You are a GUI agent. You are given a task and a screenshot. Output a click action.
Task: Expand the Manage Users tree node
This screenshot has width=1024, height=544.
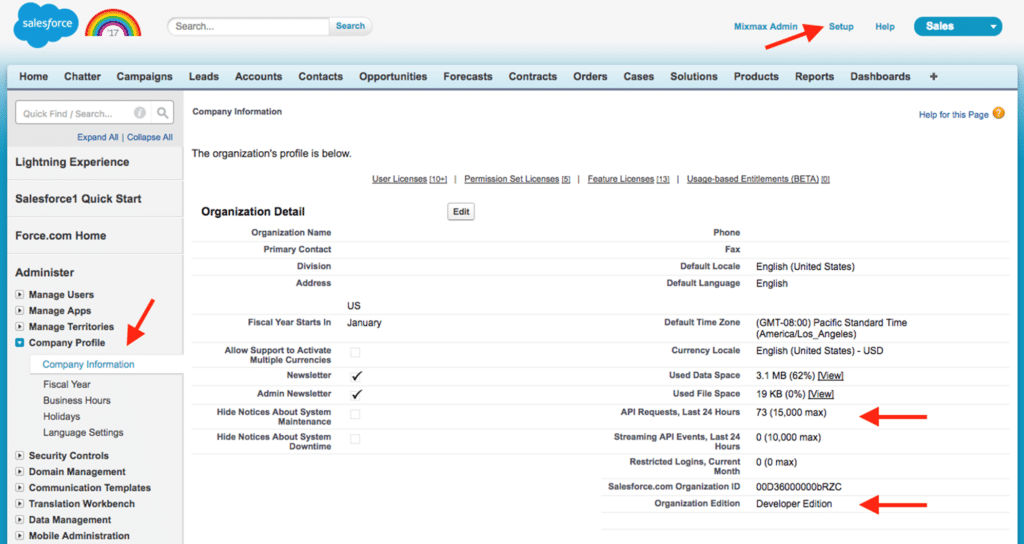pos(20,295)
